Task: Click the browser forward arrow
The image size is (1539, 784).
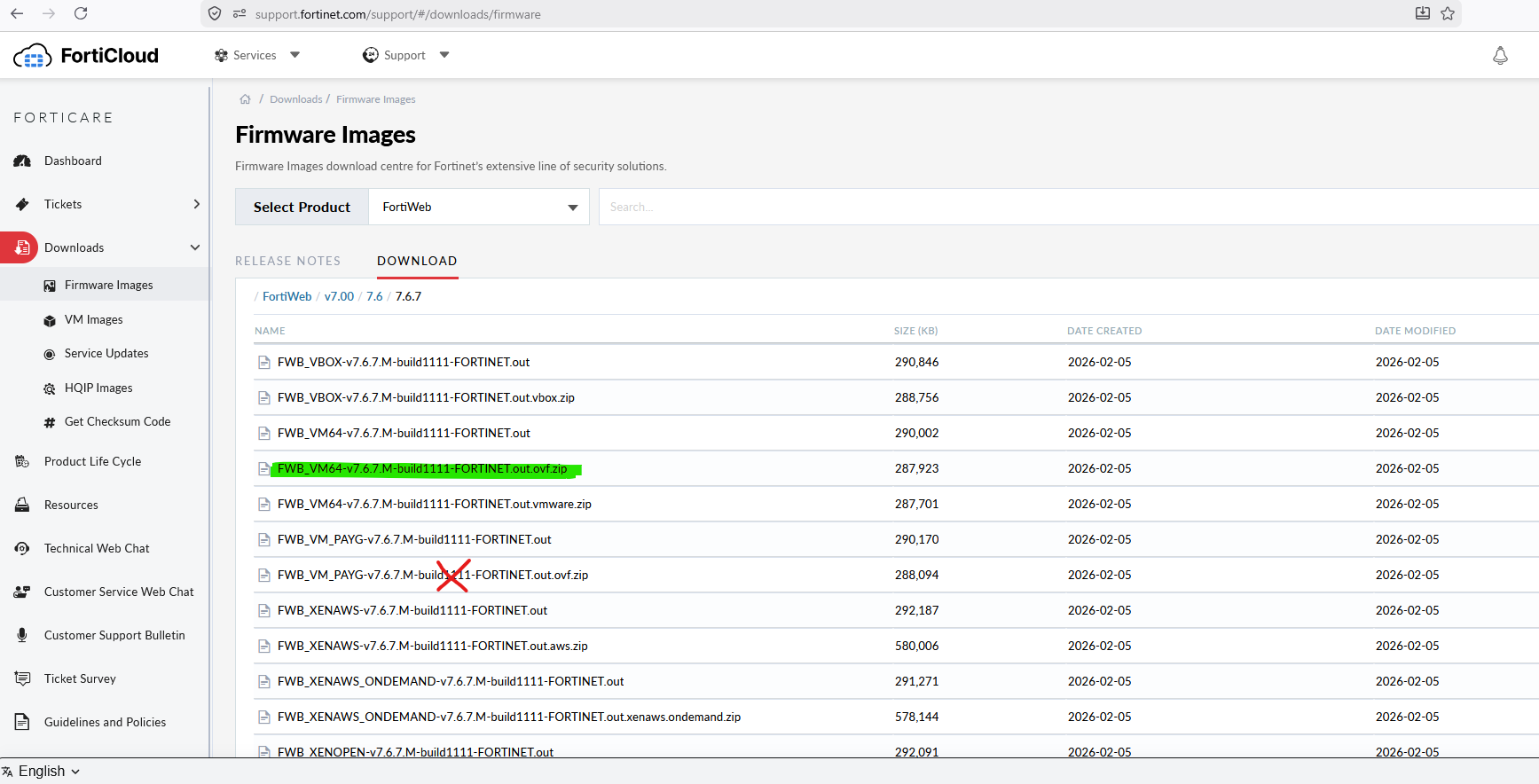Action: (x=49, y=13)
